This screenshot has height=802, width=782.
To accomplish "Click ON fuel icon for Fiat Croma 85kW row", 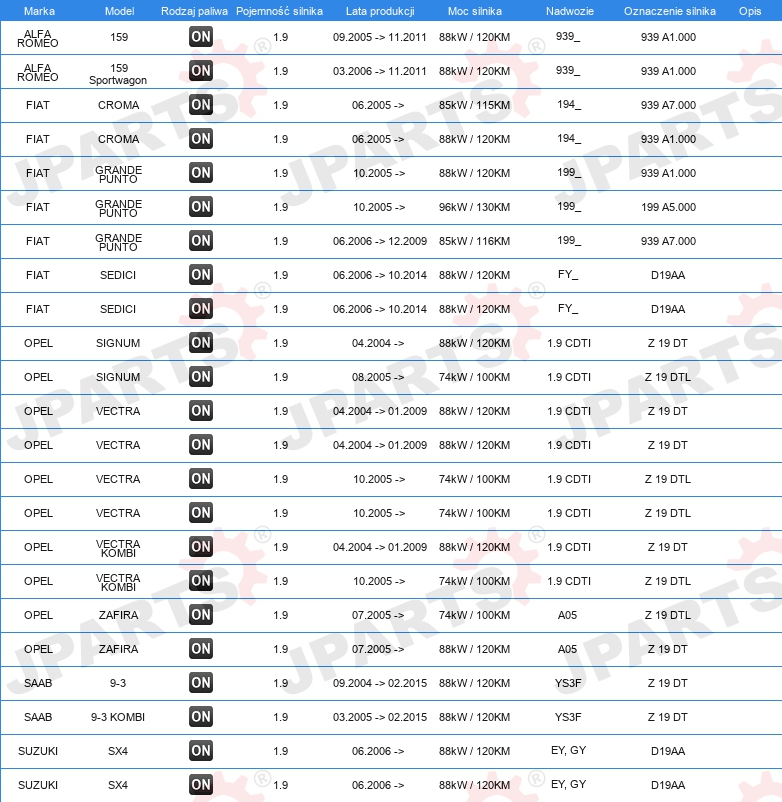I will coord(200,105).
